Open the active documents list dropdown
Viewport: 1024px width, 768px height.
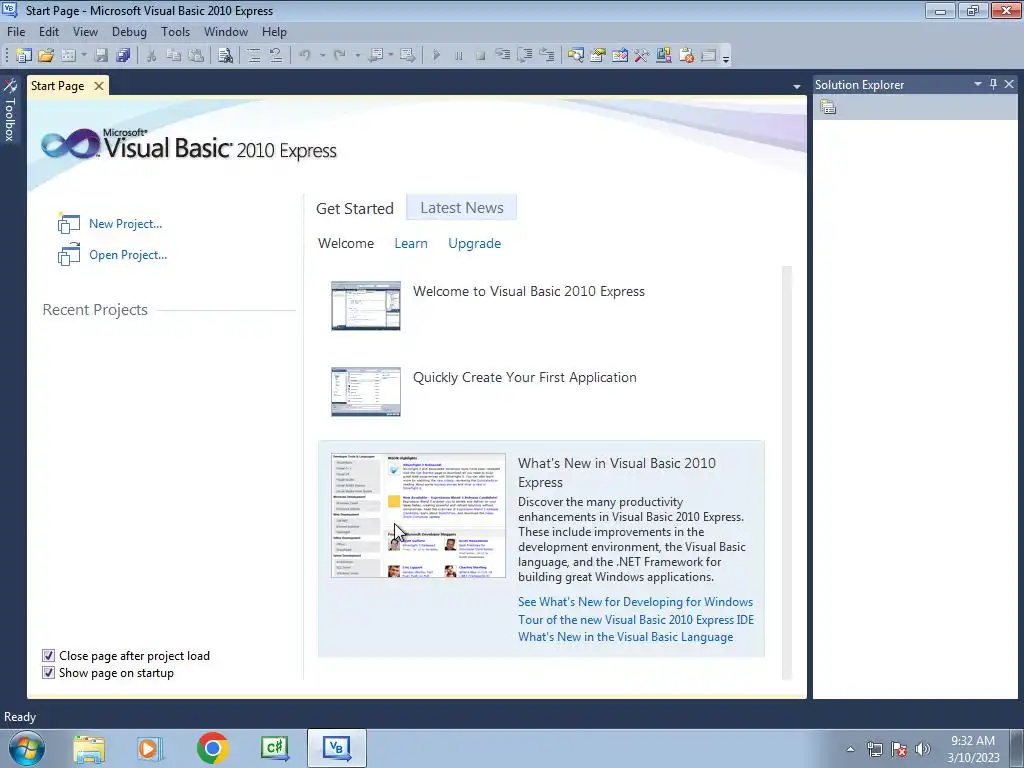pos(797,86)
